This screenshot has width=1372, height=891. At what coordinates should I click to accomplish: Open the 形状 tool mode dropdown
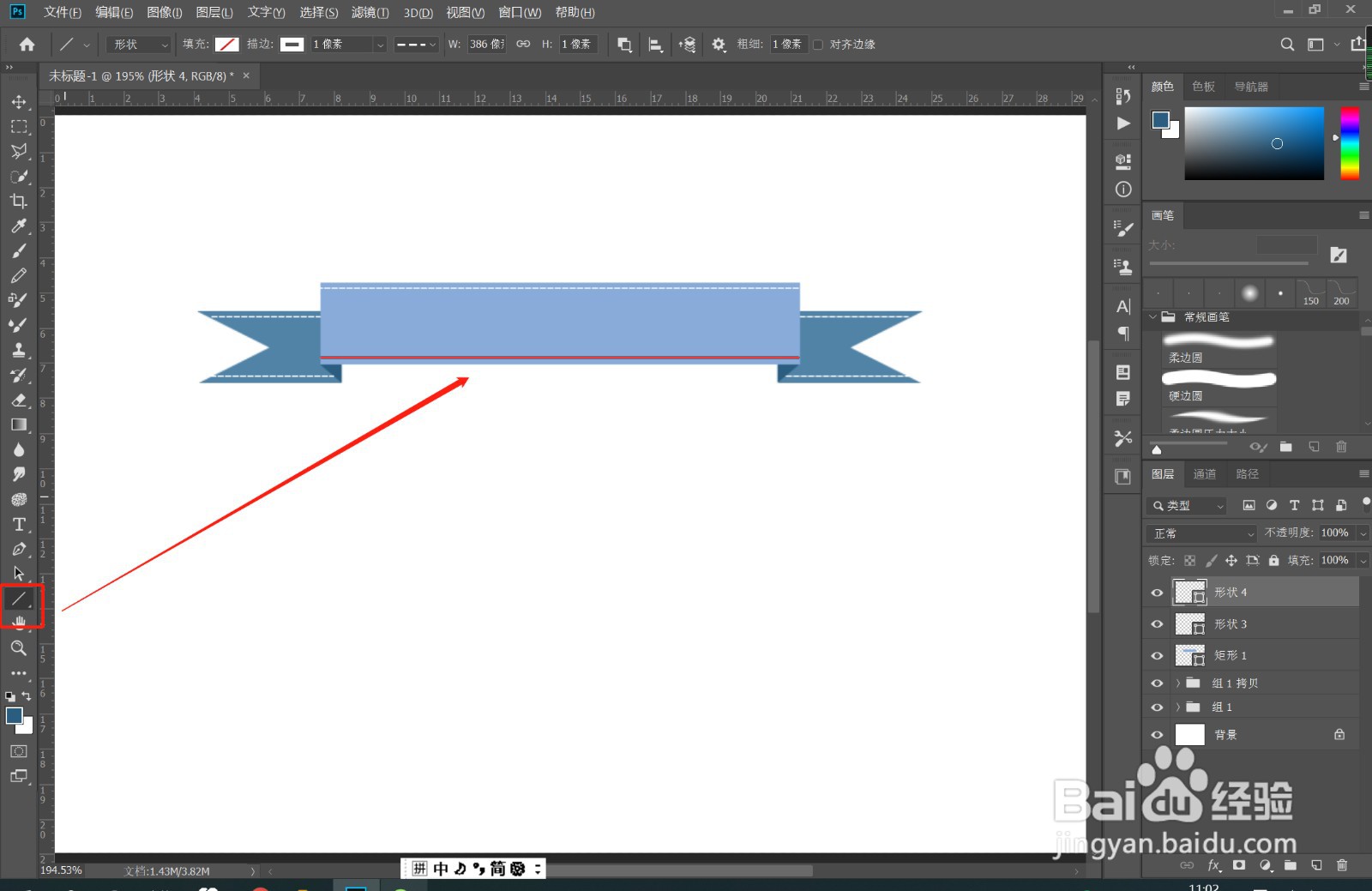pyautogui.click(x=140, y=45)
